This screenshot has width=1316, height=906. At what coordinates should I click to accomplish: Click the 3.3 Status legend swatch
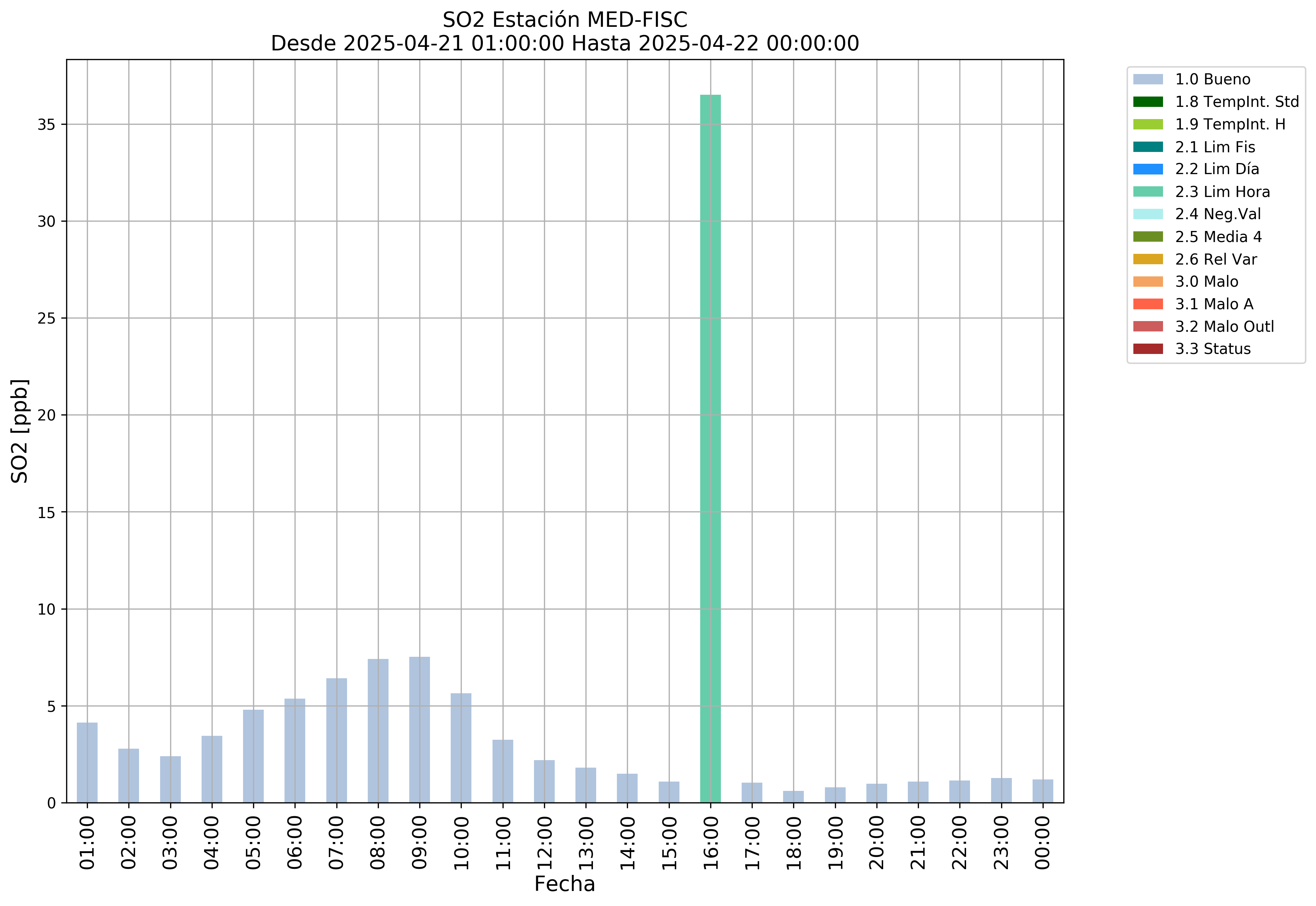1147,349
